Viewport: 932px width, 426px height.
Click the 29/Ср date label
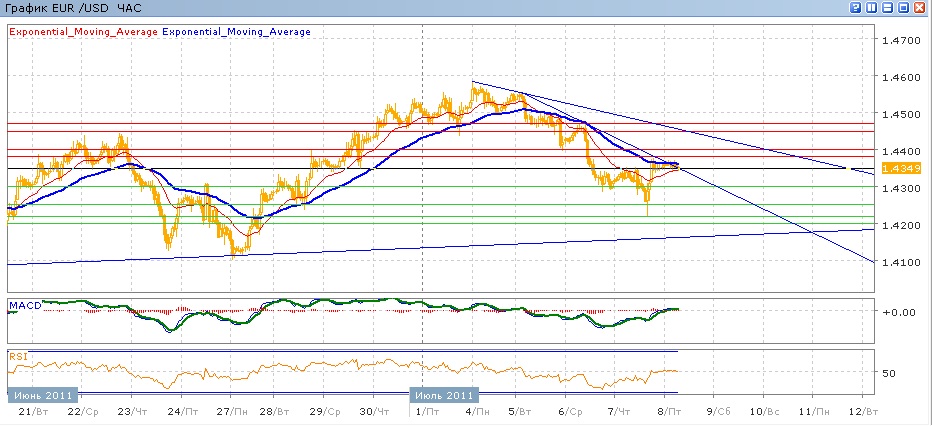point(325,412)
